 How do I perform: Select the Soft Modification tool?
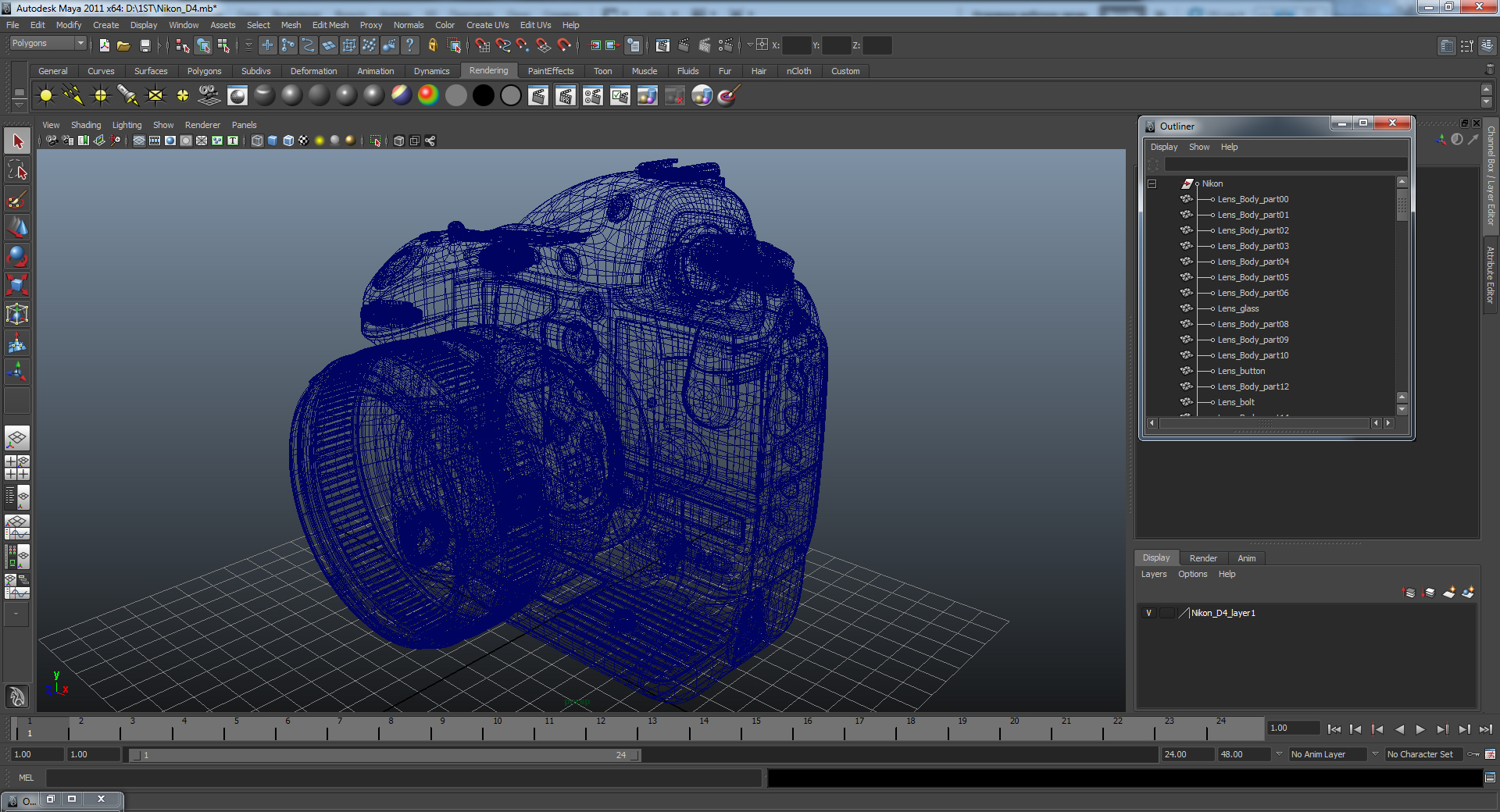(17, 343)
